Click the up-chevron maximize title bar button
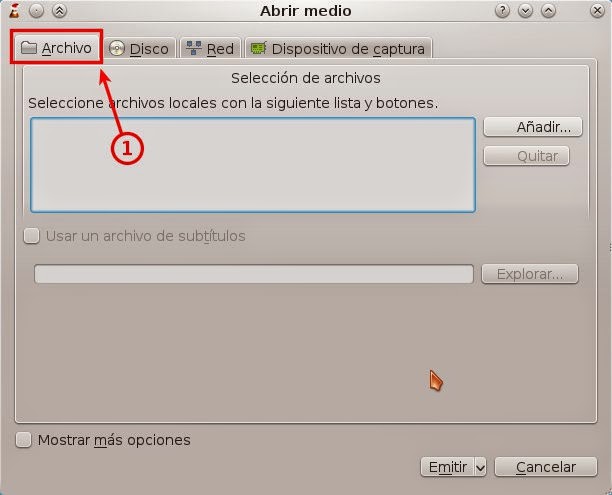This screenshot has height=495, width=612. 548,11
